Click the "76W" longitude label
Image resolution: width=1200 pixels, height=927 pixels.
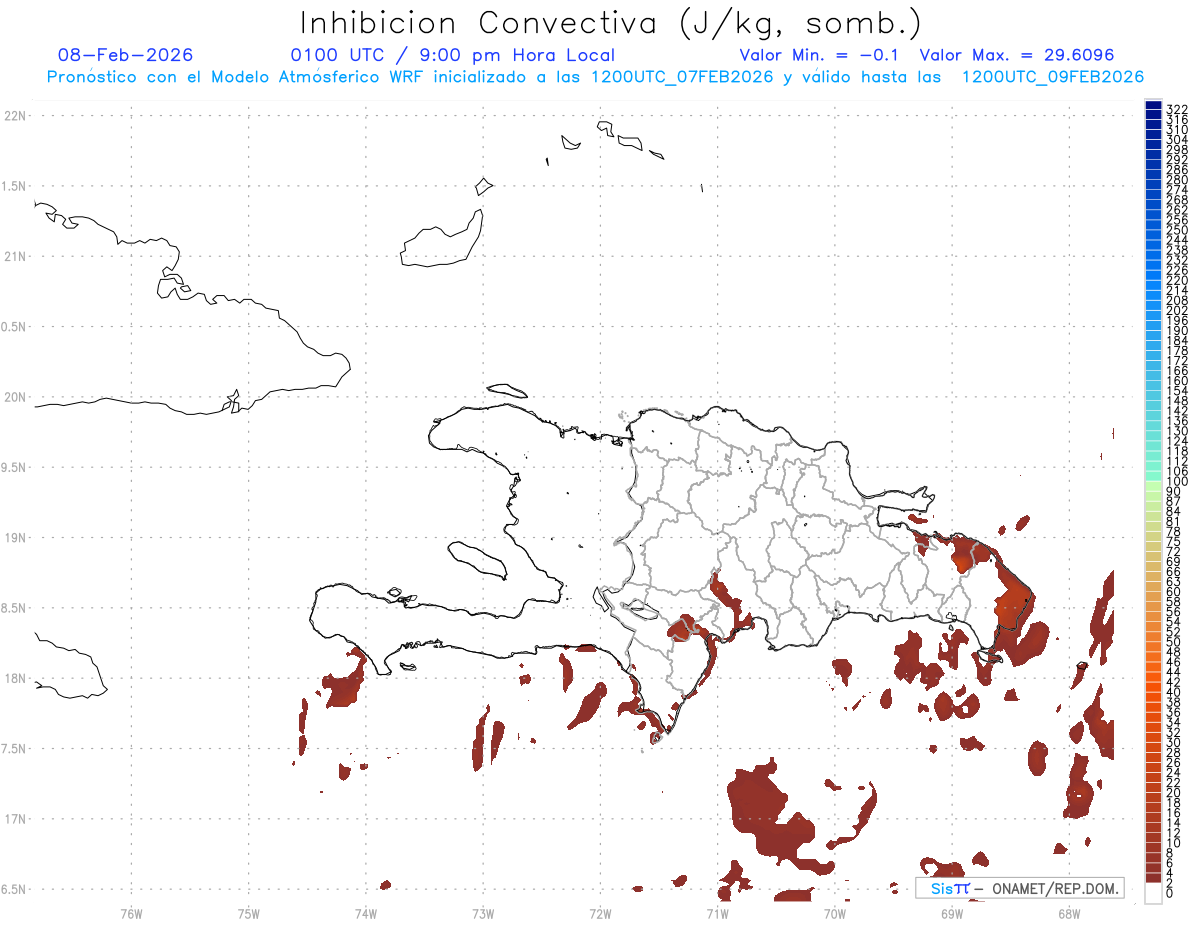point(131,913)
